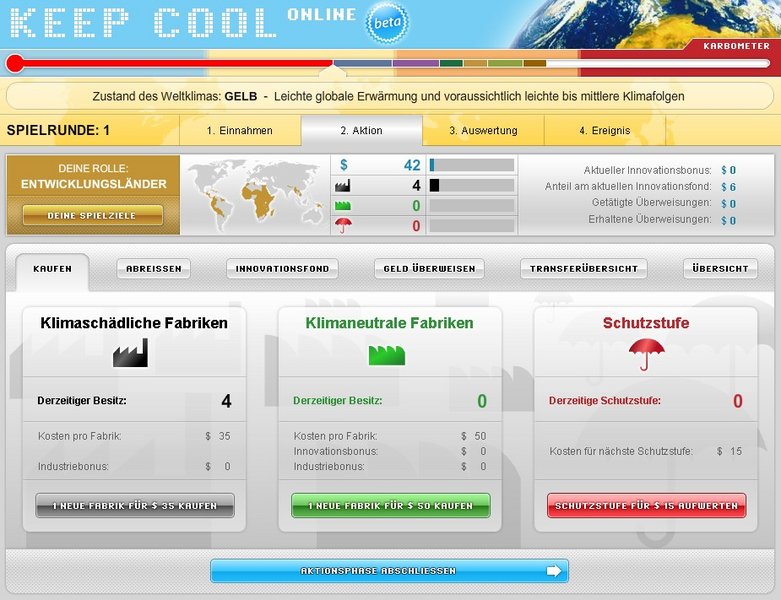Switch to the Abreissen tab
This screenshot has height=600, width=781.
point(153,269)
